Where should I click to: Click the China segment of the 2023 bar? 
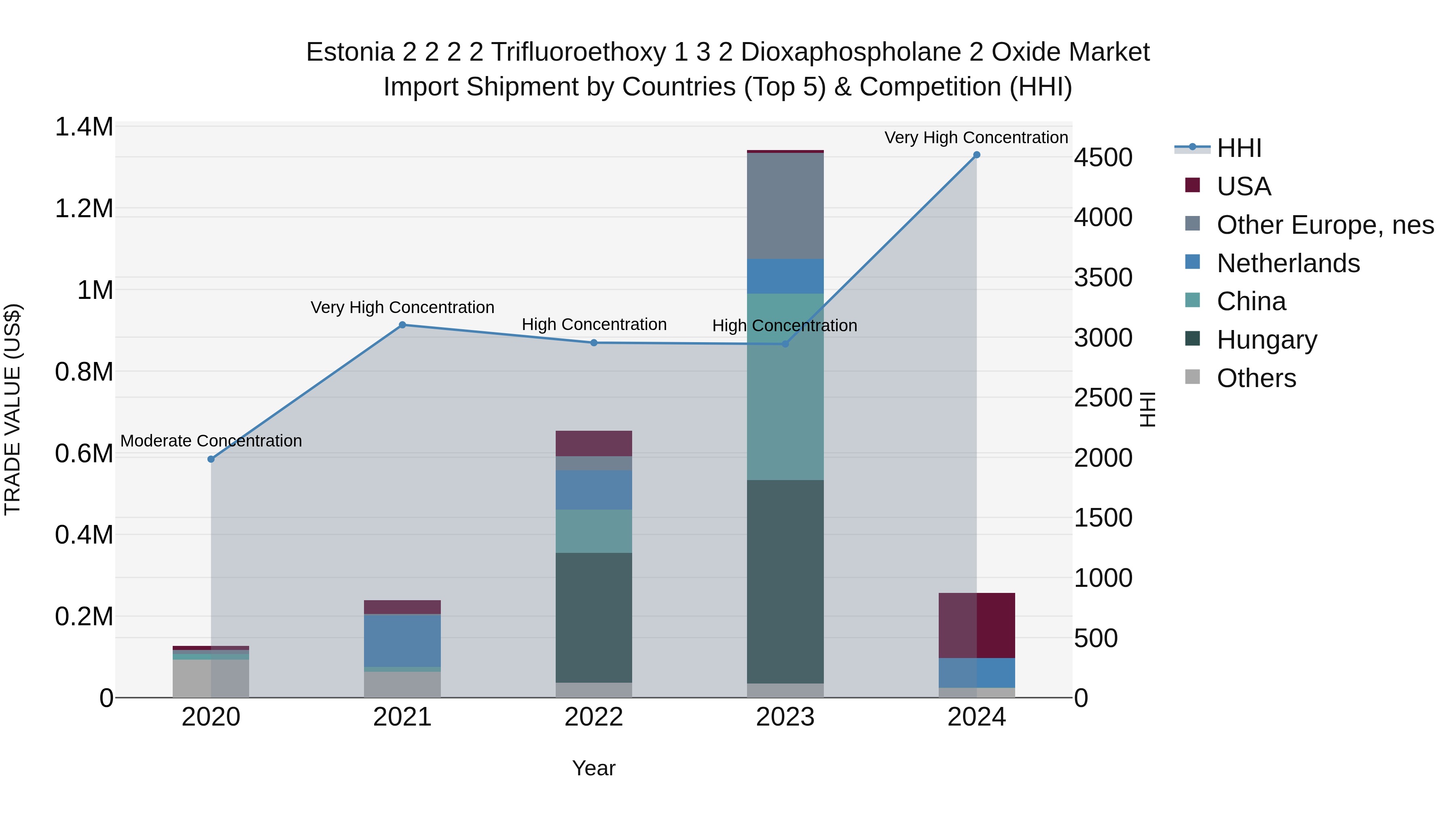(785, 387)
